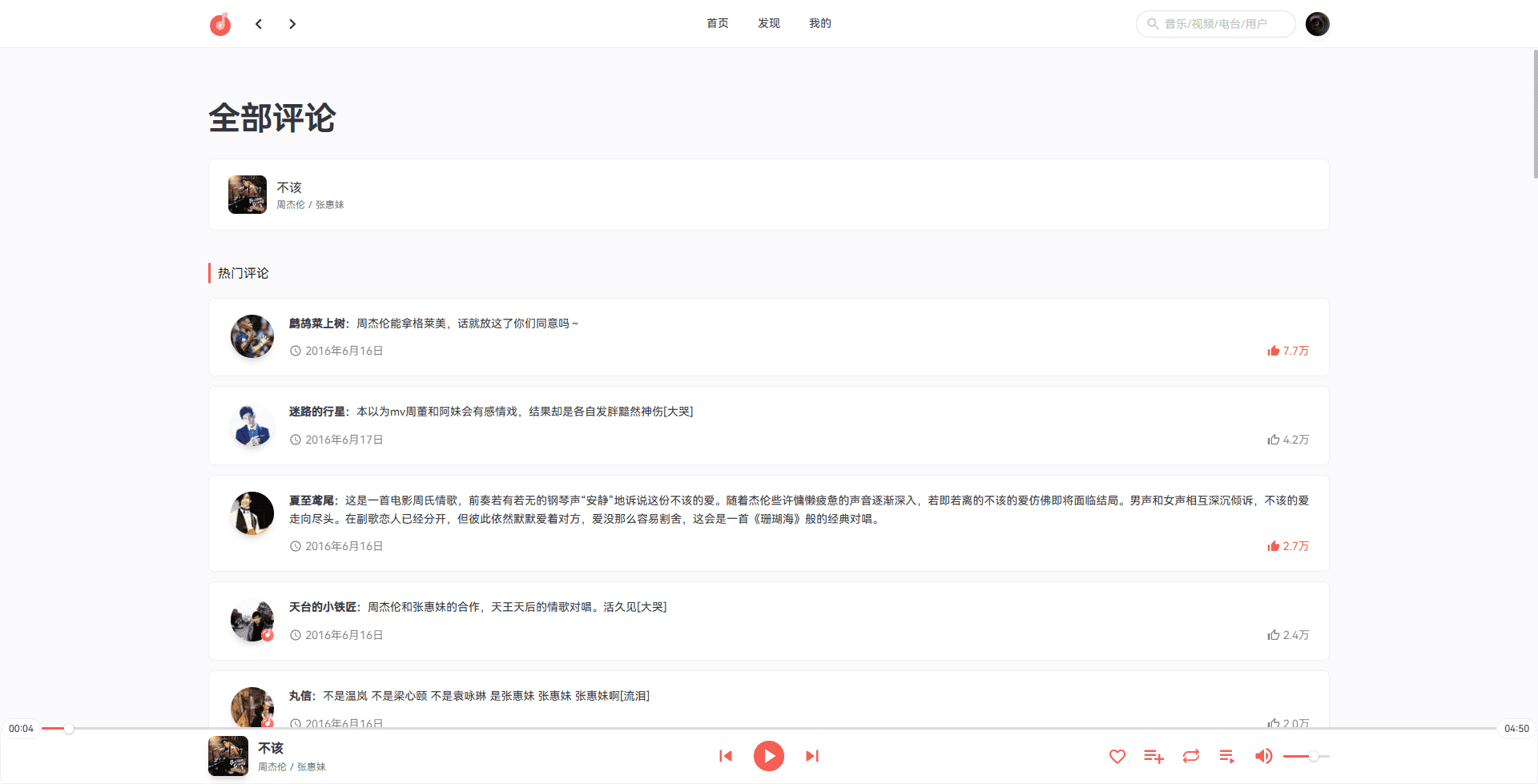
Task: Click the page vertical scrollbar
Action: 1535,114
